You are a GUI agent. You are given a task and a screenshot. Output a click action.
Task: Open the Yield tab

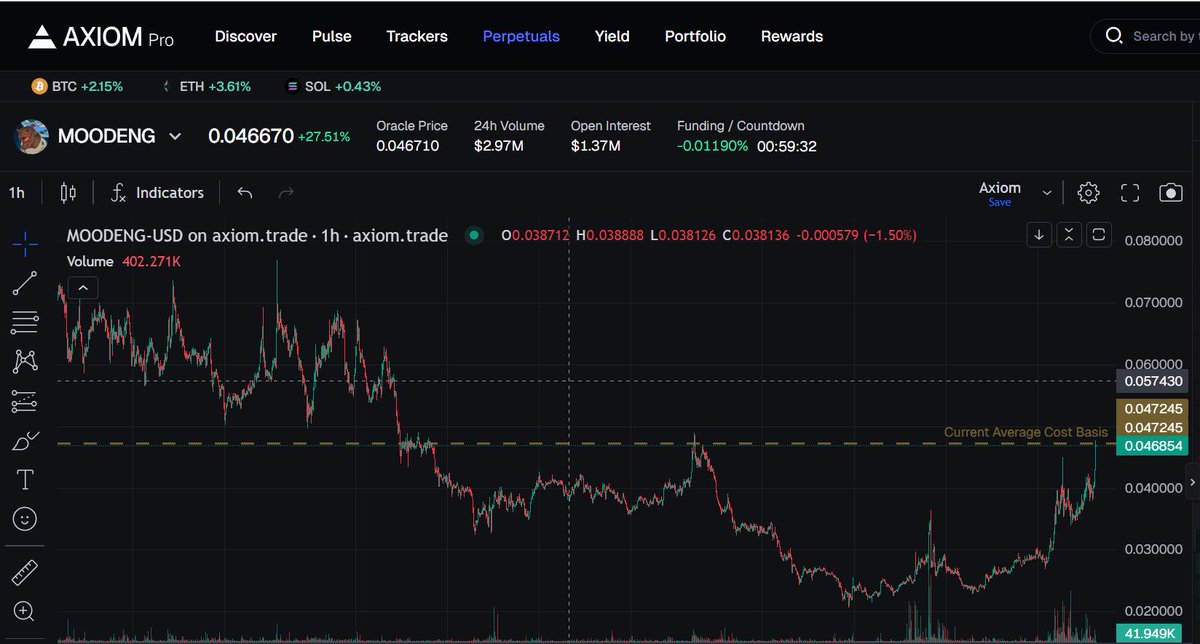(x=612, y=37)
